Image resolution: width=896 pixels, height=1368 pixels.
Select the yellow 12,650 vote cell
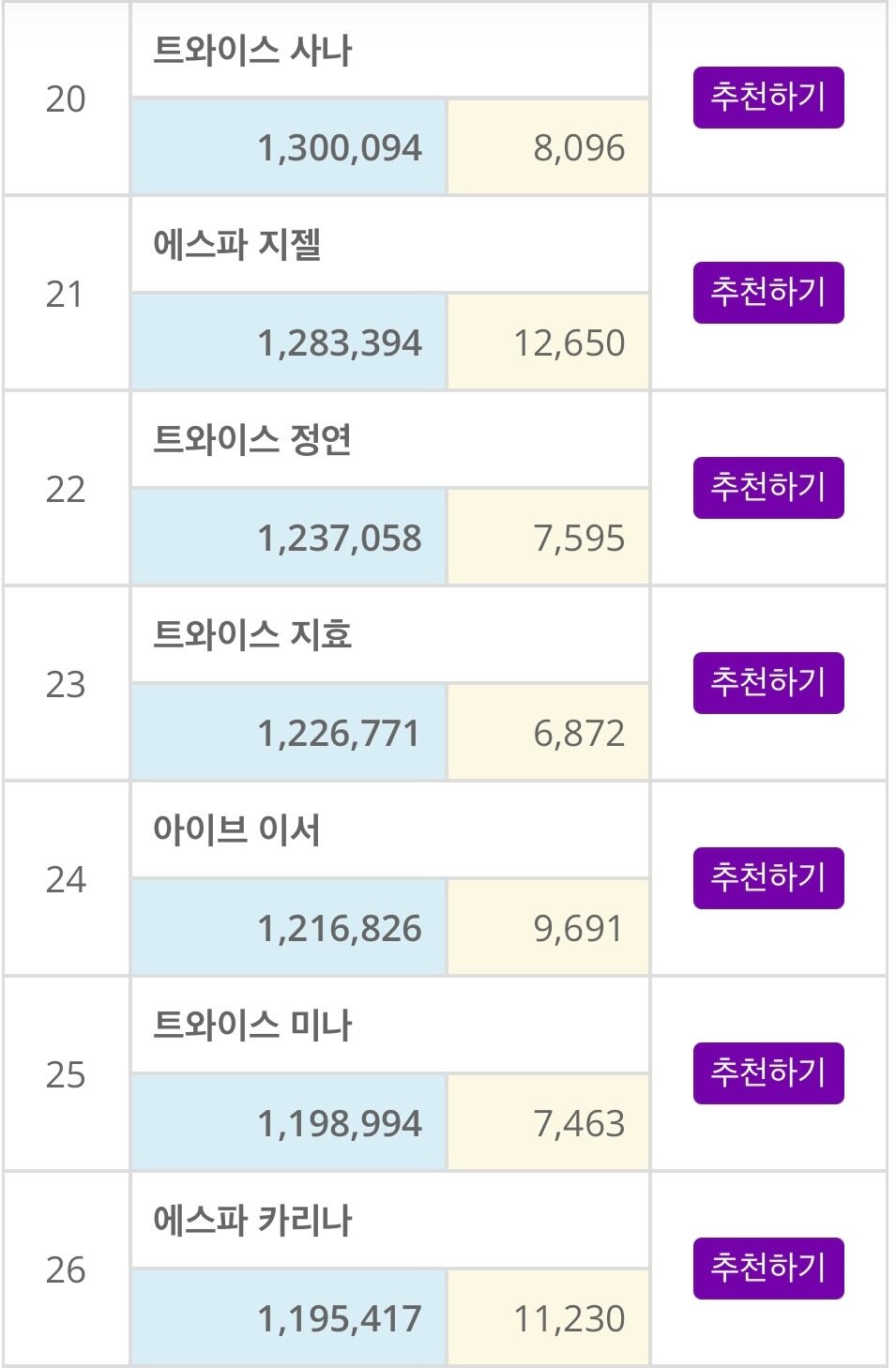pyautogui.click(x=569, y=343)
